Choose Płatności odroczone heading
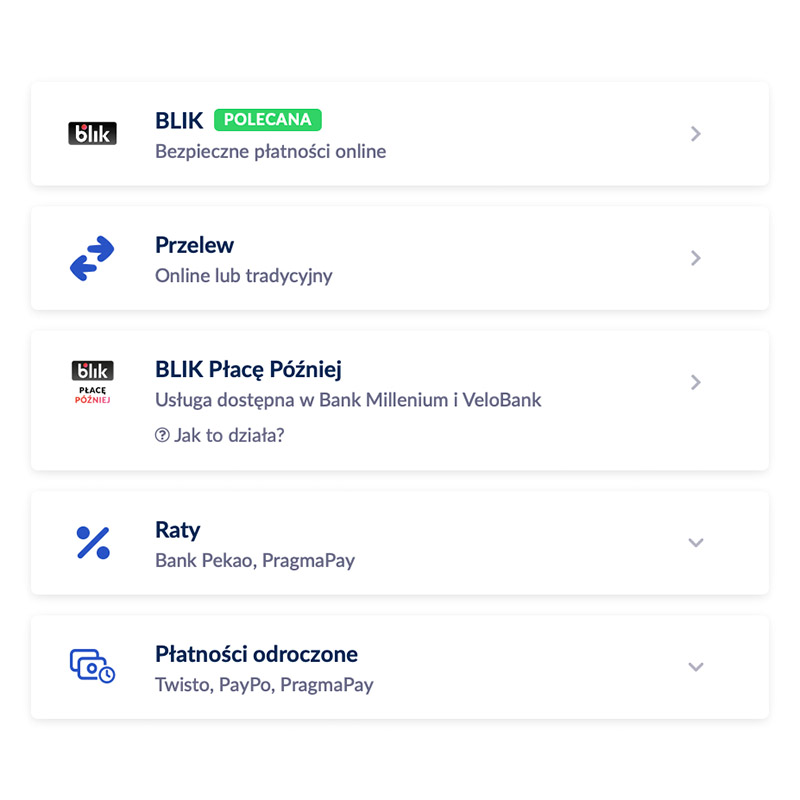 tap(257, 655)
